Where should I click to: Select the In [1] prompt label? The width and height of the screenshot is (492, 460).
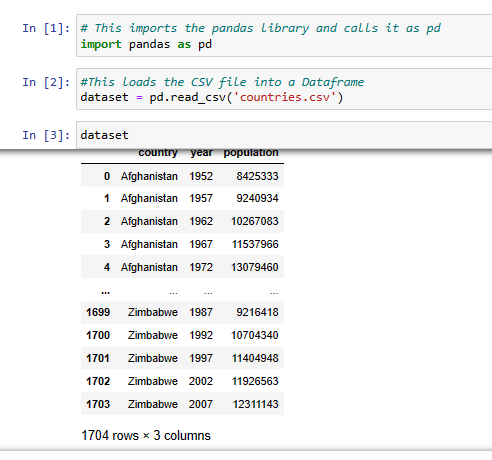46,28
